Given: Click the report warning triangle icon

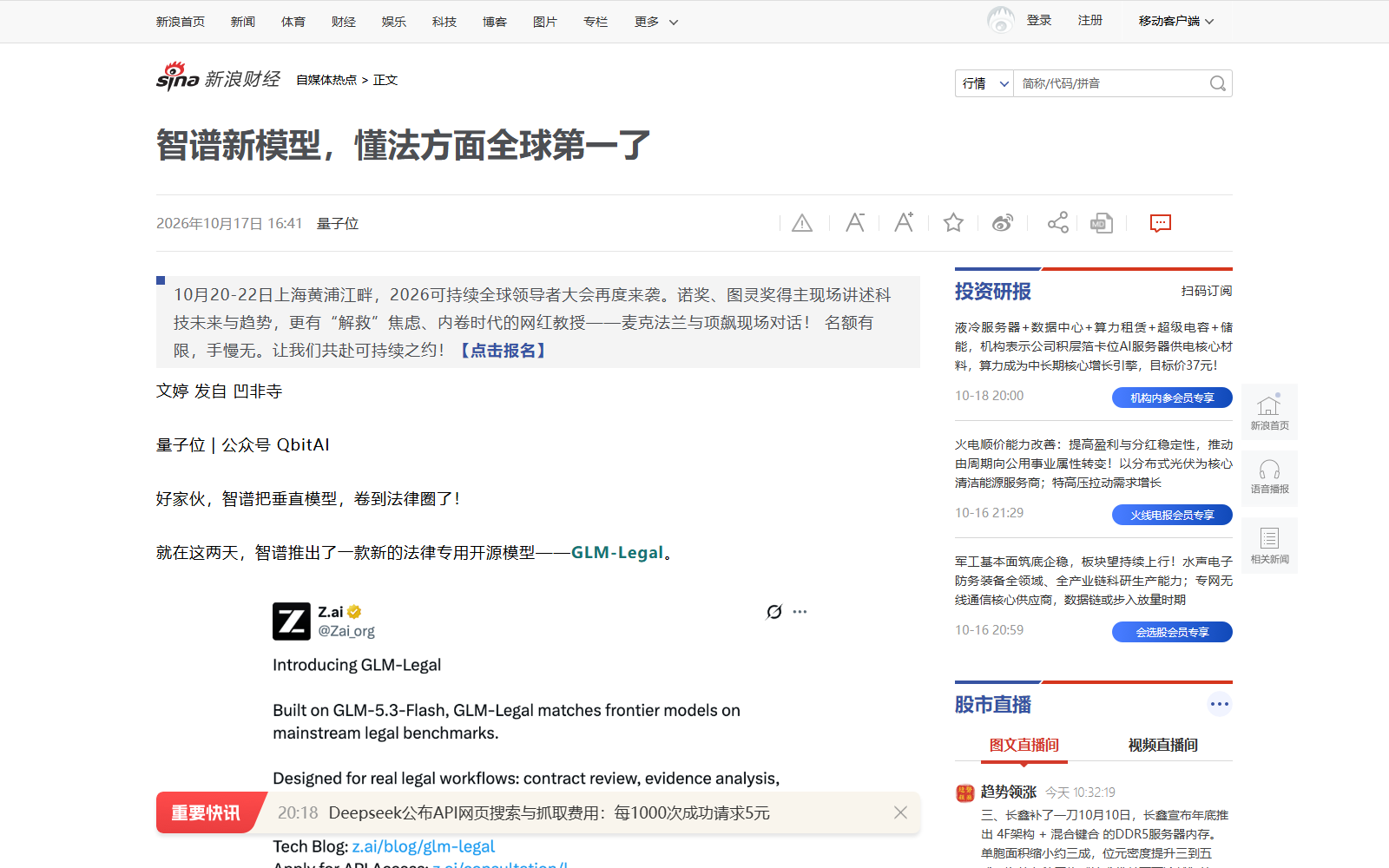Looking at the screenshot, I should (x=802, y=224).
